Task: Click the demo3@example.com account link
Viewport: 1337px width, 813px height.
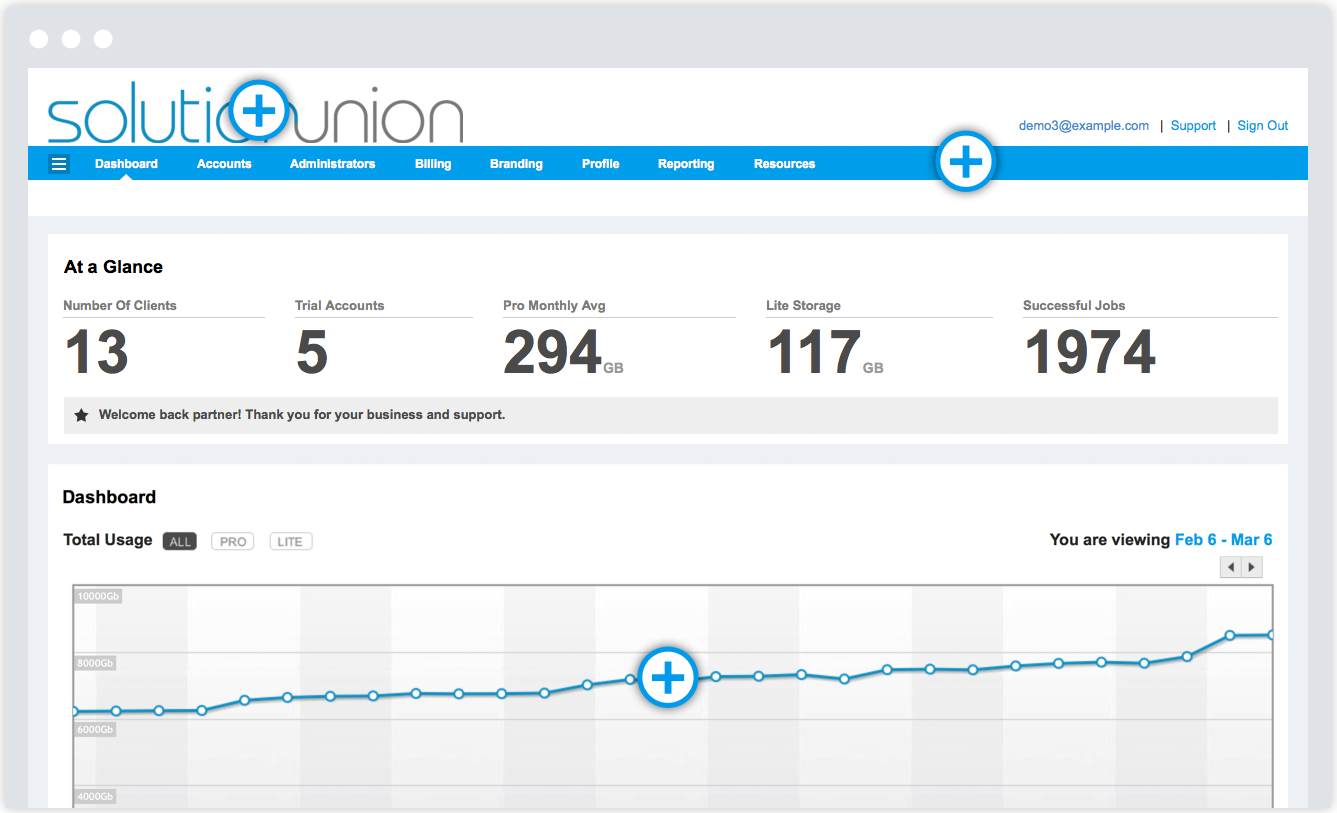Action: click(1083, 126)
